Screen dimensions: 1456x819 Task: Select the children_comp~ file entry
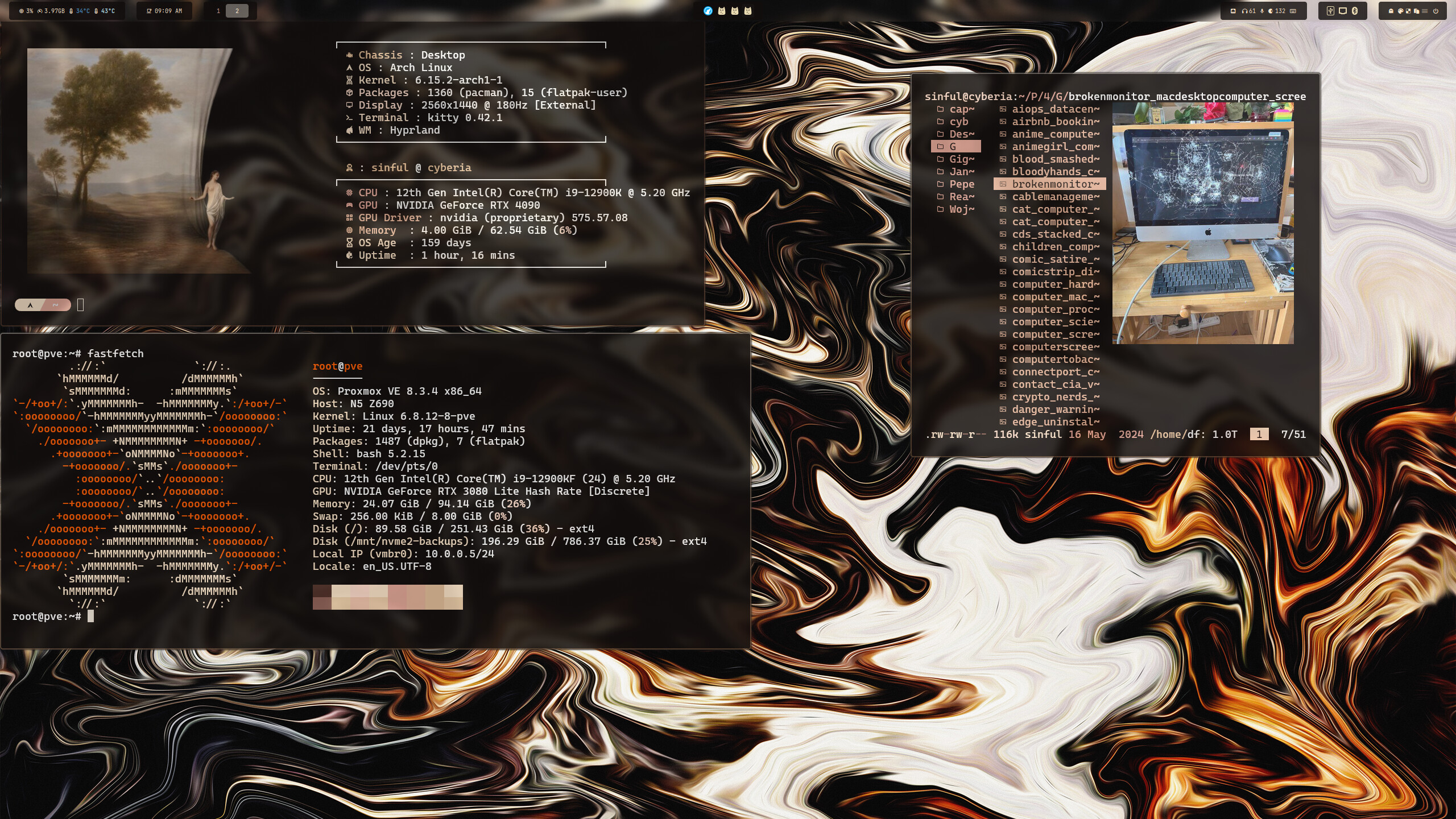pos(1050,247)
